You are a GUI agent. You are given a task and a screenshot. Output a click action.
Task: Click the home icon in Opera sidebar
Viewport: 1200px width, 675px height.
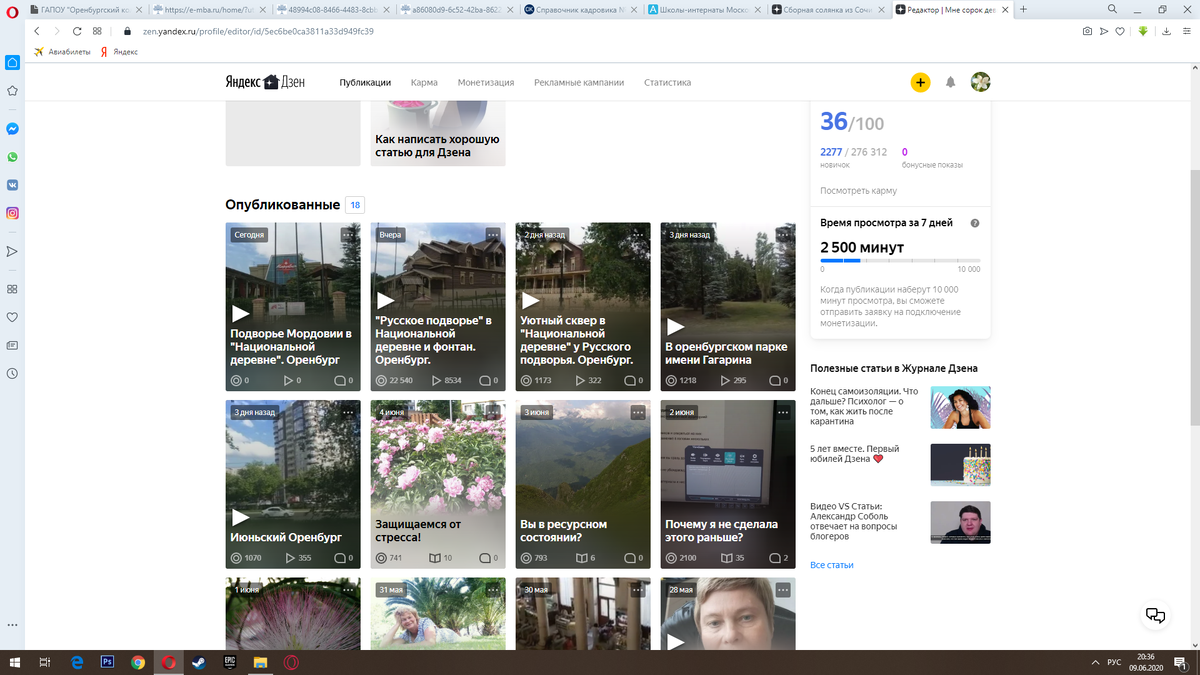(13, 62)
